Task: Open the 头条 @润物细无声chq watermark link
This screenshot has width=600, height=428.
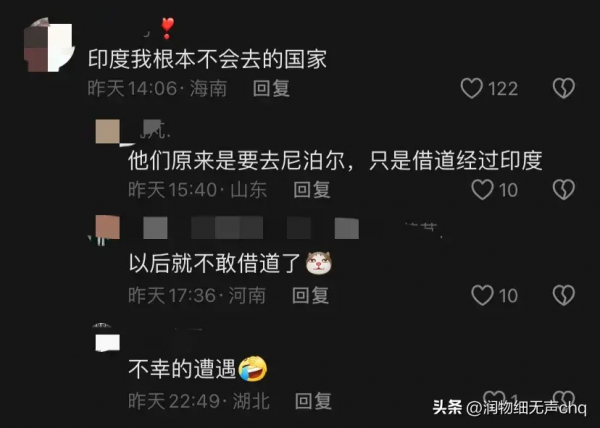Action: [x=509, y=408]
